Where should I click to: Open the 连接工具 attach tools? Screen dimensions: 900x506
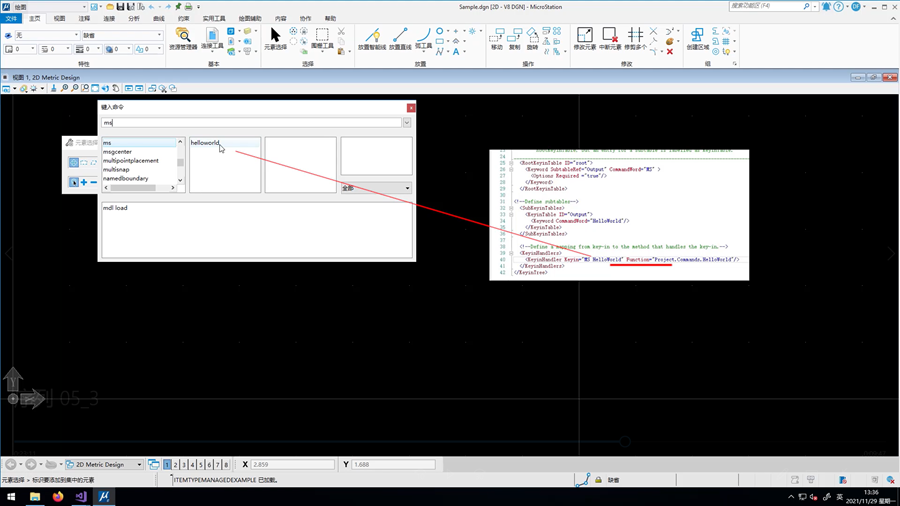[x=212, y=38]
